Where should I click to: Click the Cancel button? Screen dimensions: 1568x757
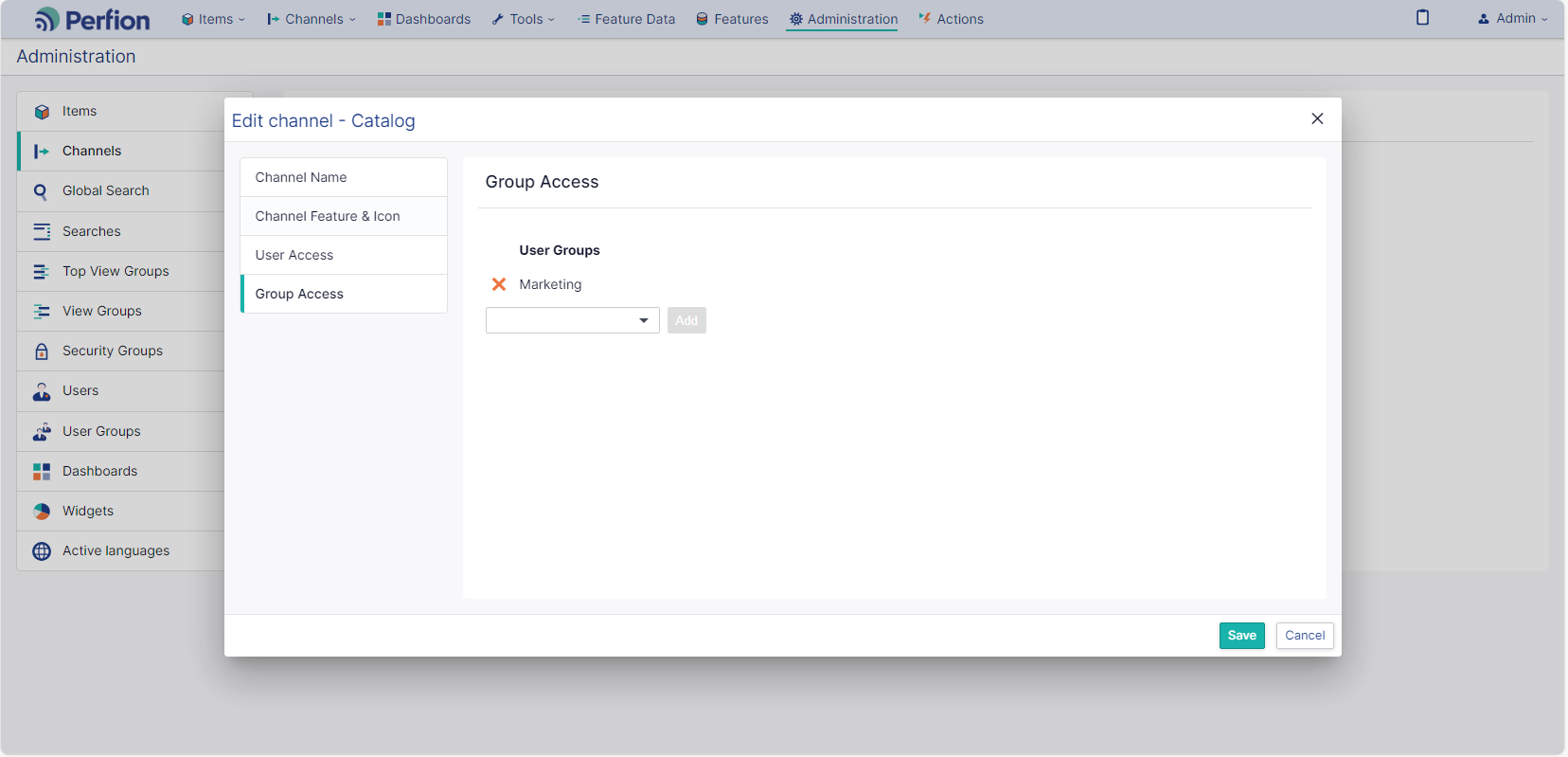click(1305, 636)
